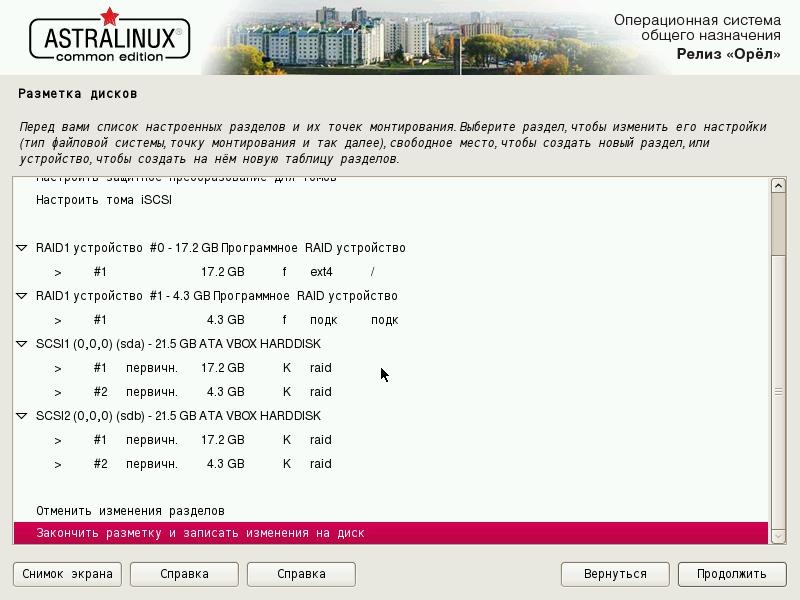Image resolution: width=800 pixels, height=600 pixels.
Task: Click the vertical scrollbar thumb grip
Action: 778,392
